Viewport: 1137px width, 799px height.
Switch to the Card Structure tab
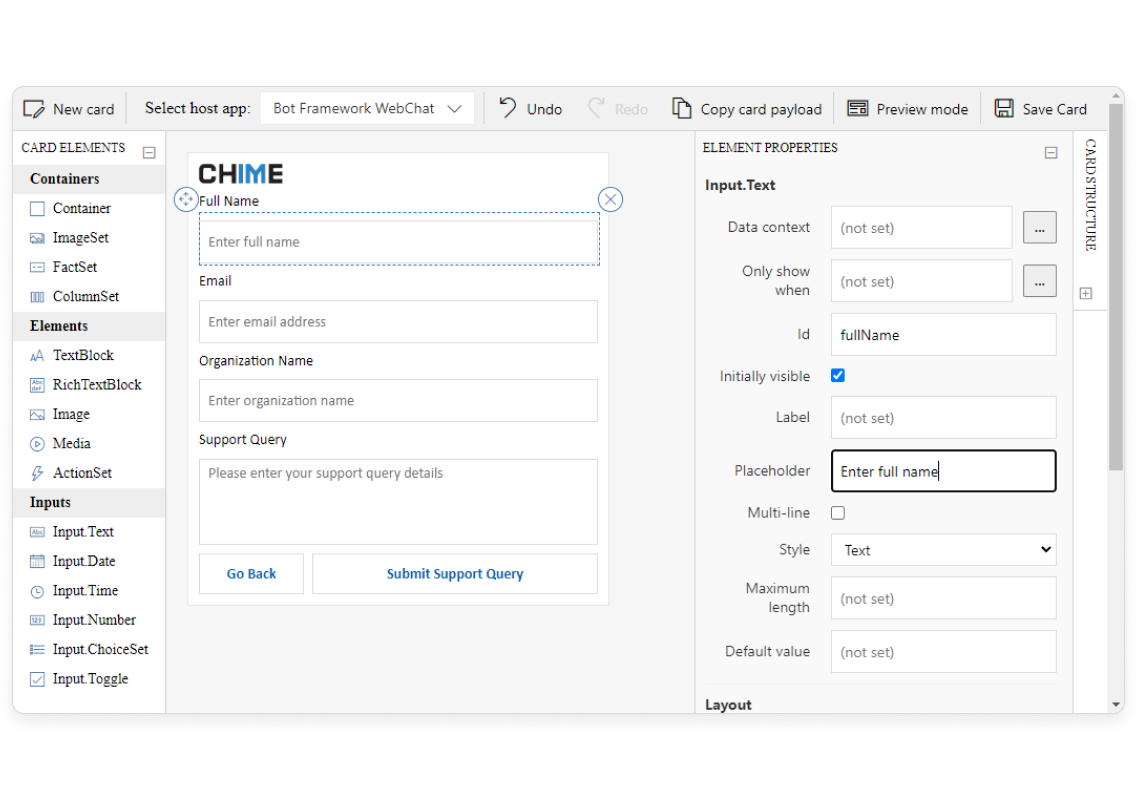click(1089, 190)
